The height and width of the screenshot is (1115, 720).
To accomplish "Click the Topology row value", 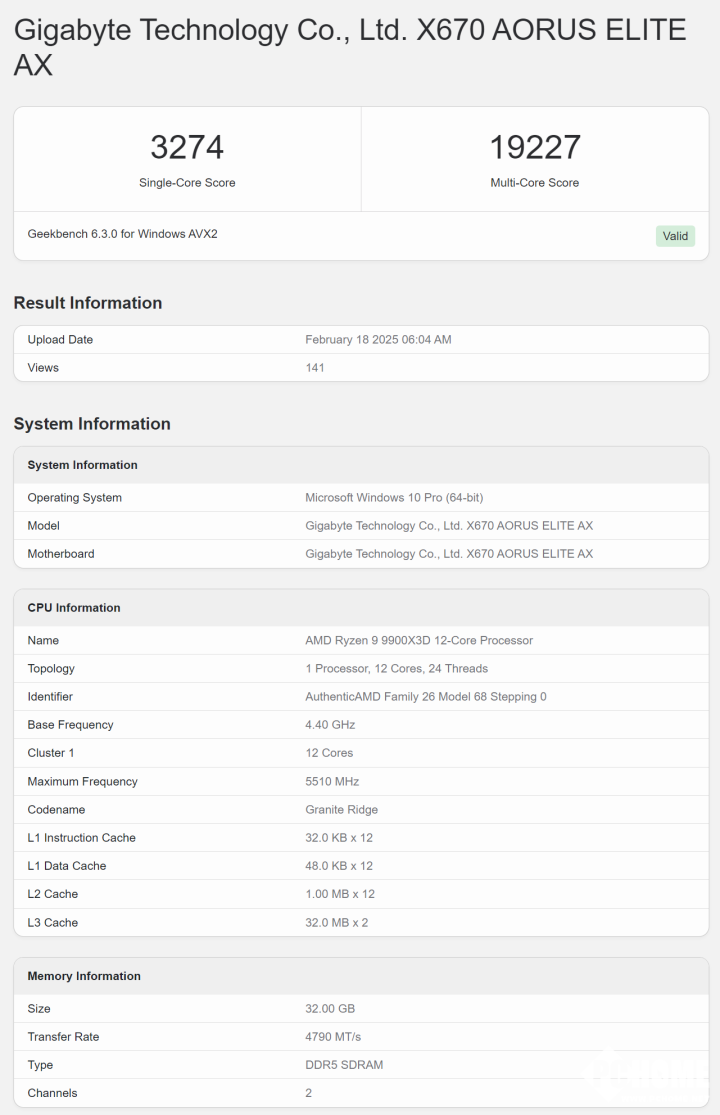I will [397, 669].
